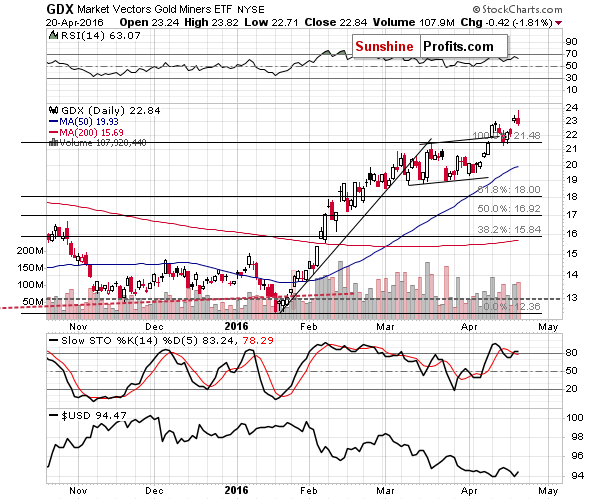Click the 38.2%: 15.84 Fibonacci label
Viewport: 600px width, 500px height.
click(x=509, y=230)
